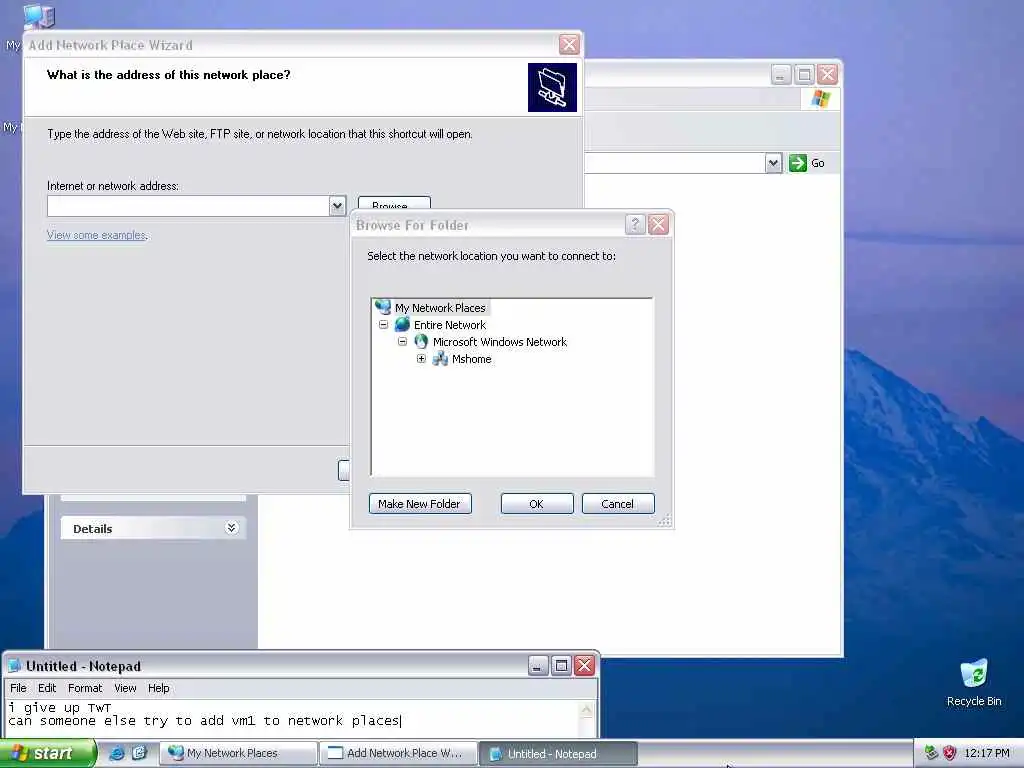Select the My Network Places tree root
Viewport: 1024px width, 768px height.
(440, 308)
